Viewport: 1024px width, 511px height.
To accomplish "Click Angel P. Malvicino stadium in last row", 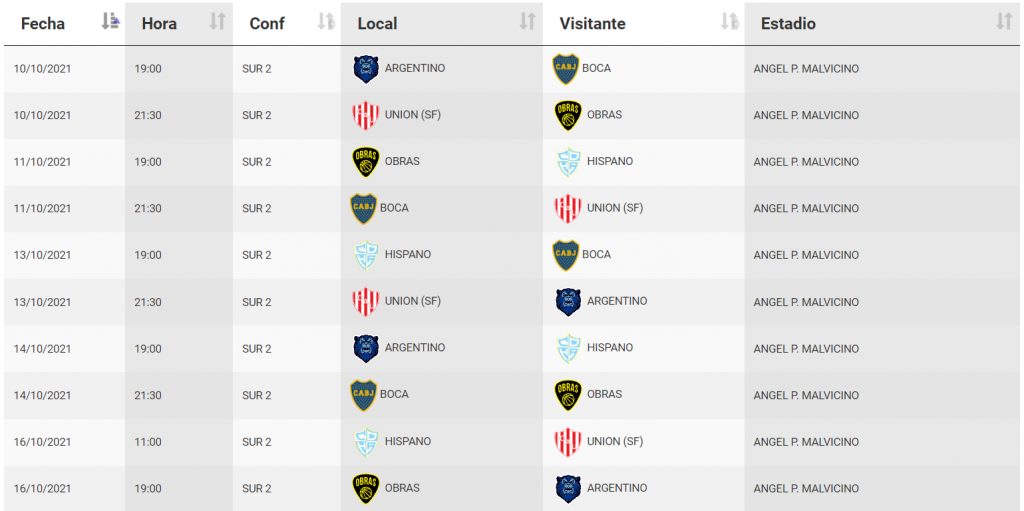I will (806, 488).
